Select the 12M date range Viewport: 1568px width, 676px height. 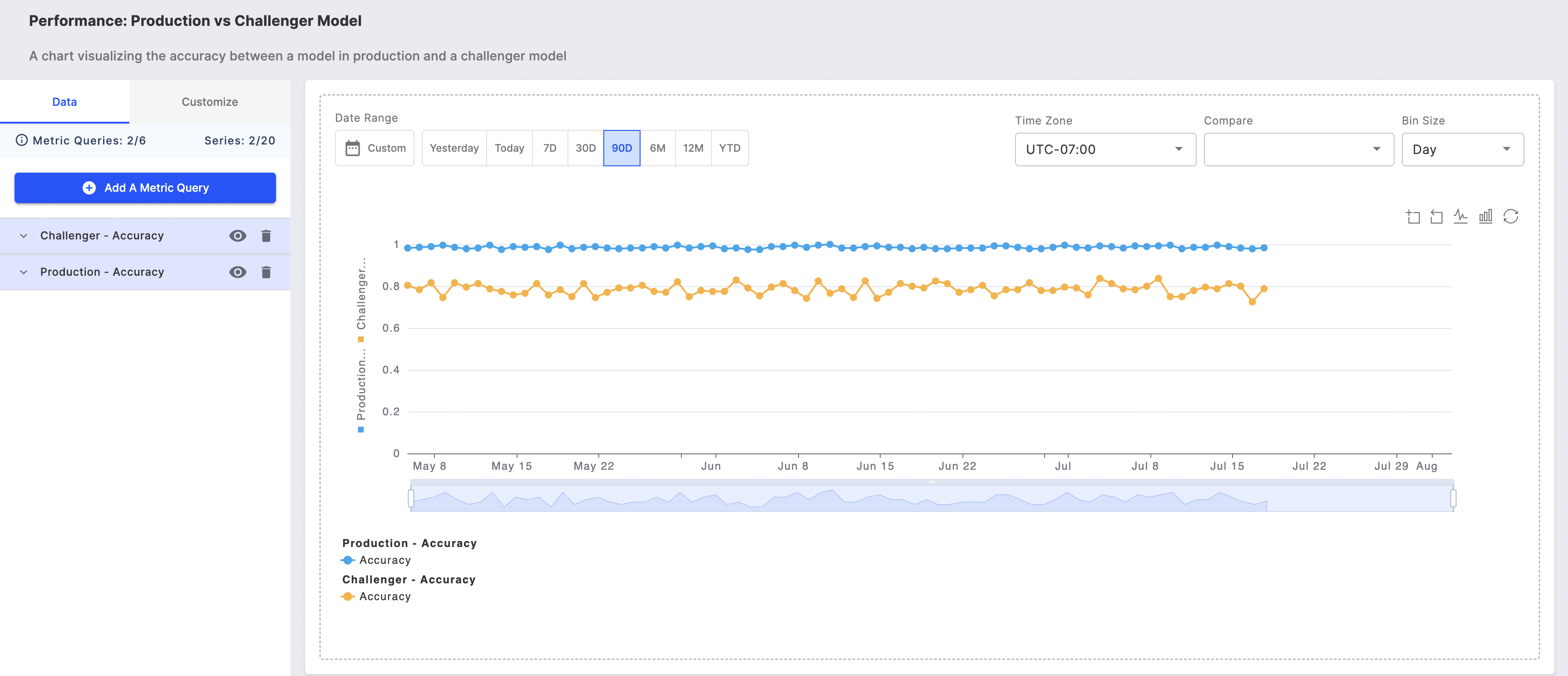tap(693, 148)
